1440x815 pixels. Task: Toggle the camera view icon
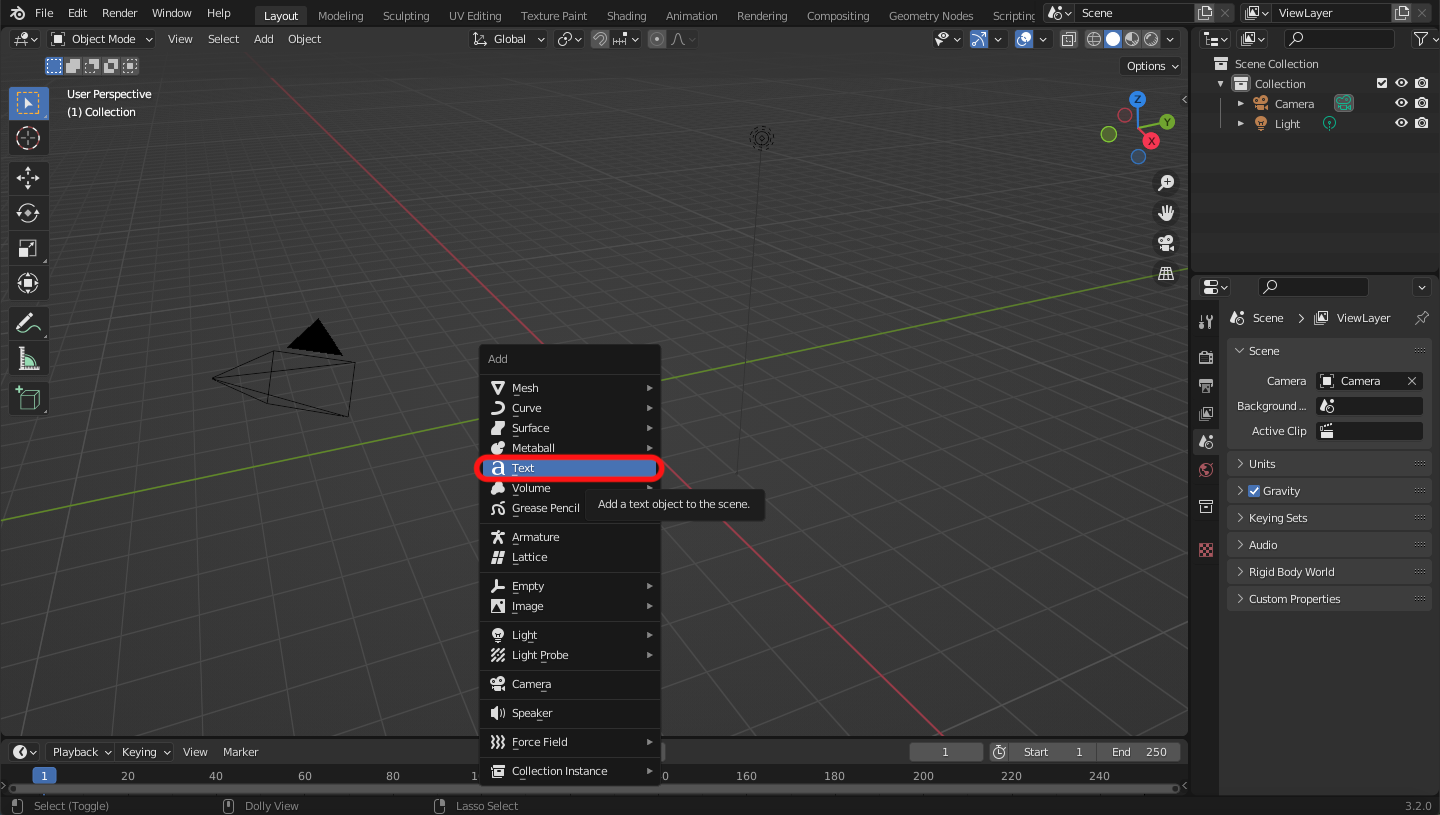click(1166, 243)
